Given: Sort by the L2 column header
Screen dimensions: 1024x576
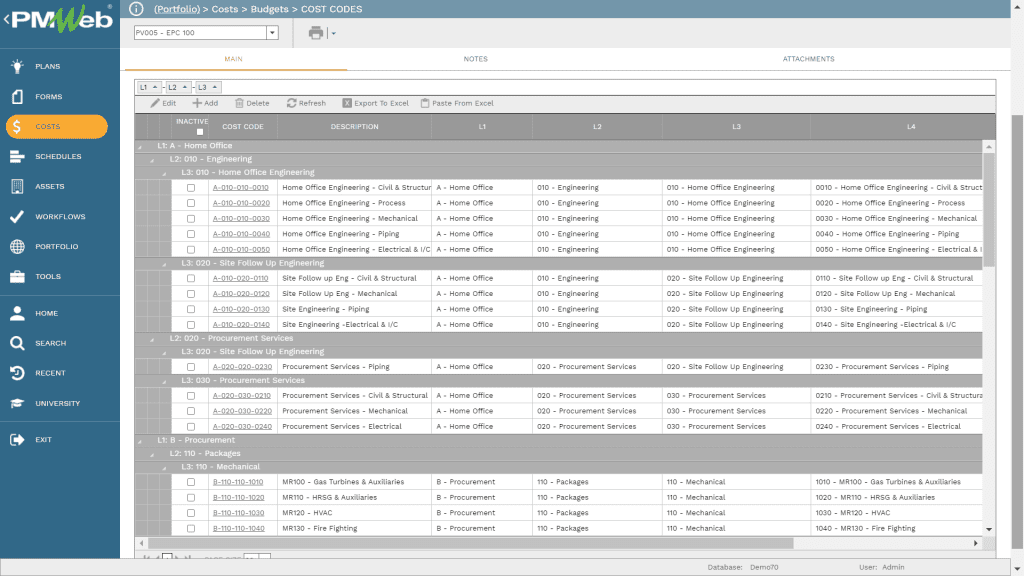Looking at the screenshot, I should click(597, 127).
